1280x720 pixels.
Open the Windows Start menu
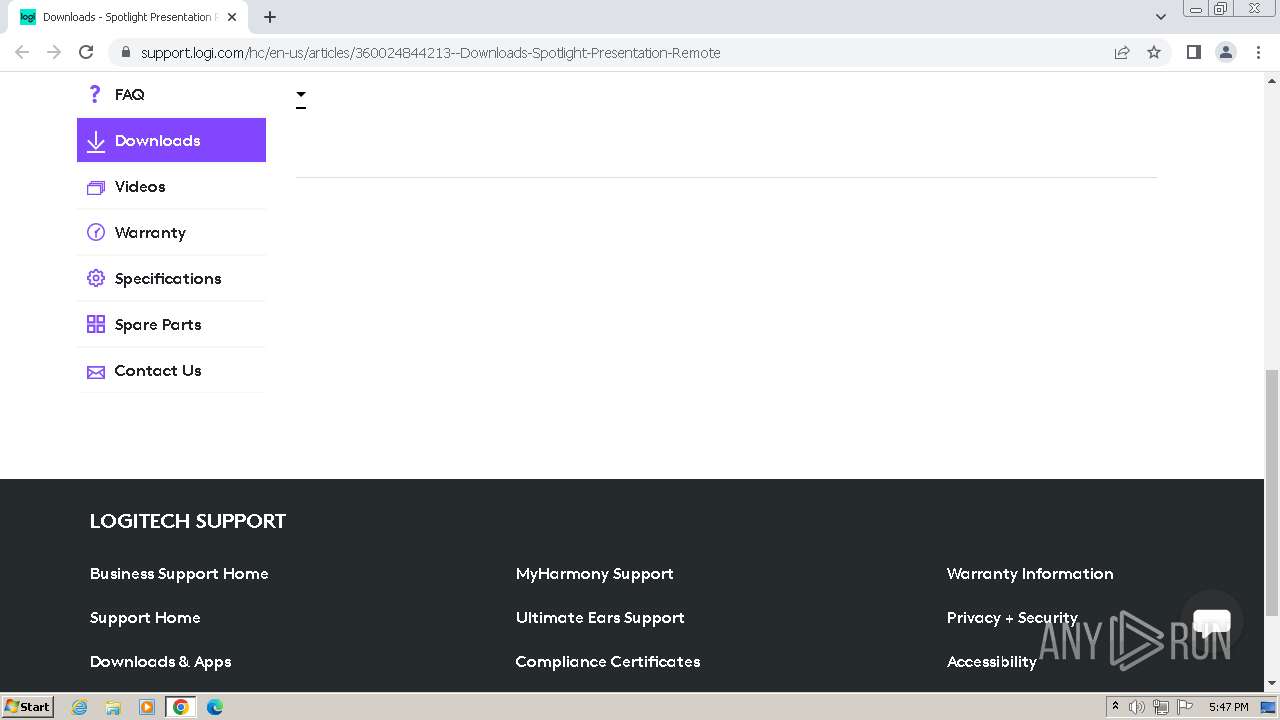tap(27, 707)
